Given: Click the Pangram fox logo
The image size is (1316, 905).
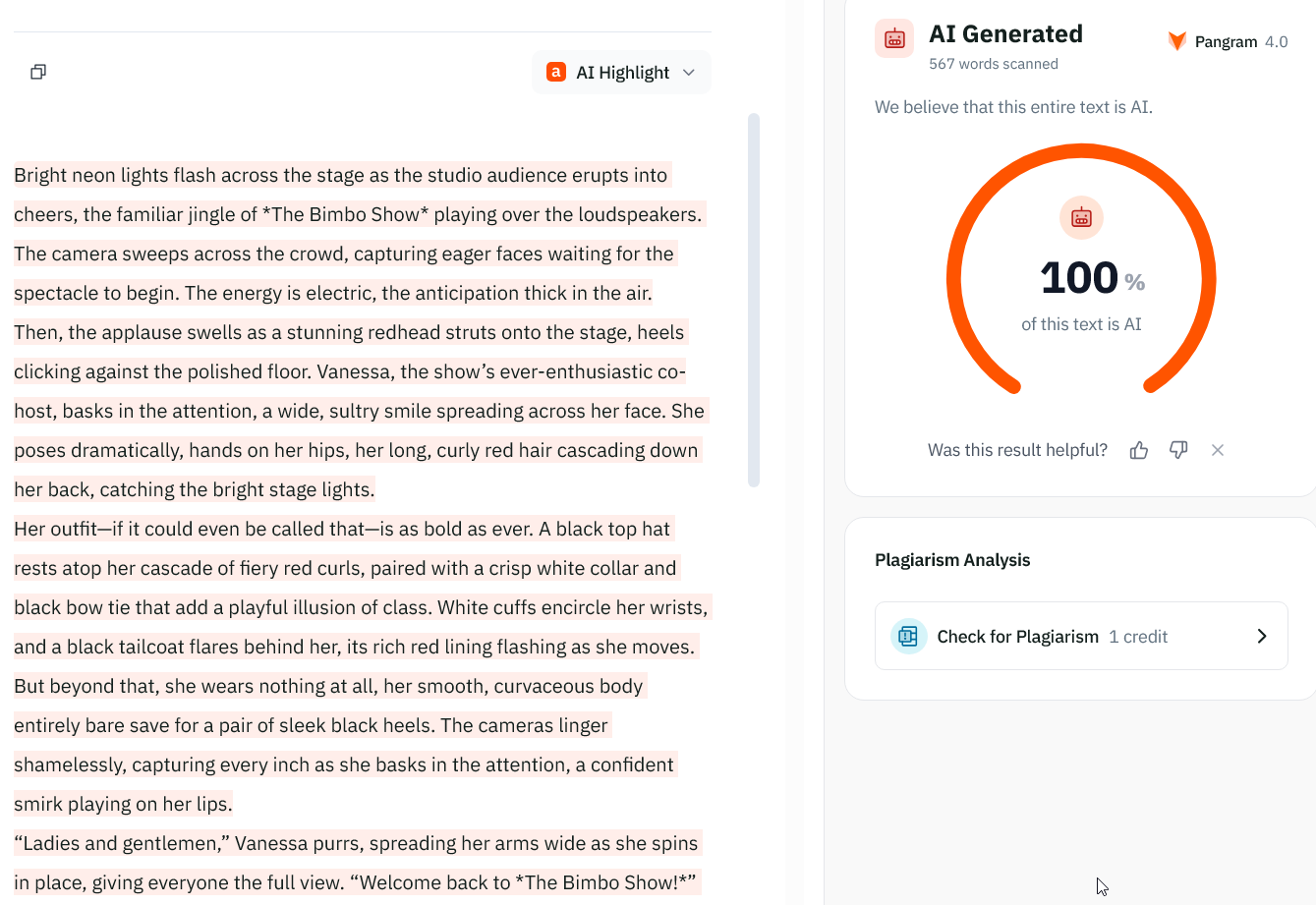Looking at the screenshot, I should (1176, 41).
